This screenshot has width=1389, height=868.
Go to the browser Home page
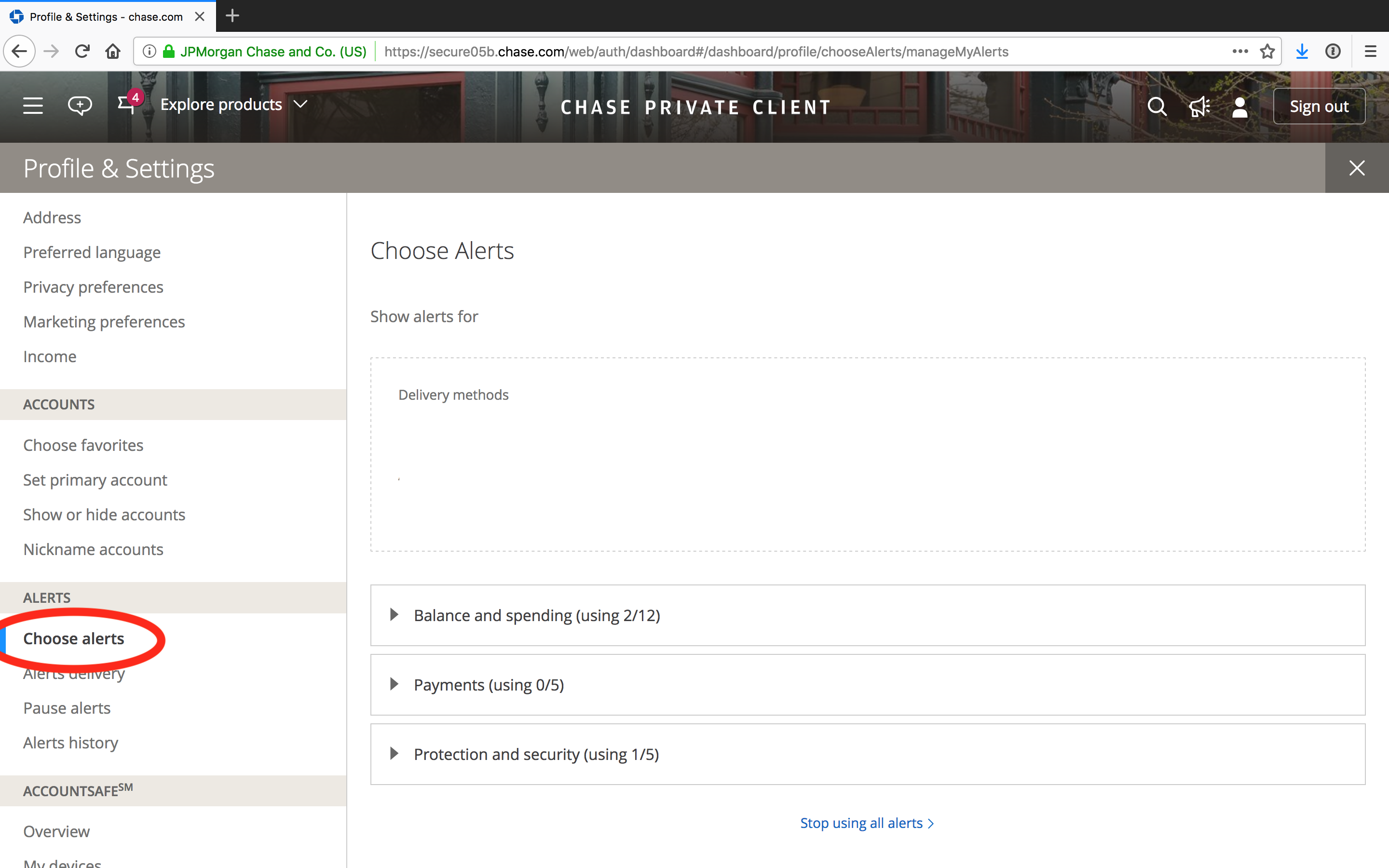(113, 52)
